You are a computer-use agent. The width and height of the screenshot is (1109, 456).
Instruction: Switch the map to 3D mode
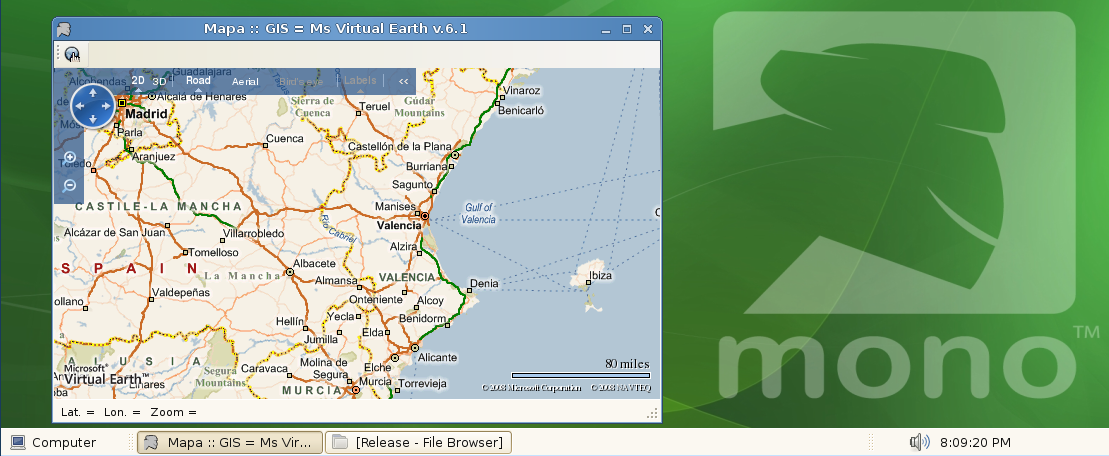(159, 81)
